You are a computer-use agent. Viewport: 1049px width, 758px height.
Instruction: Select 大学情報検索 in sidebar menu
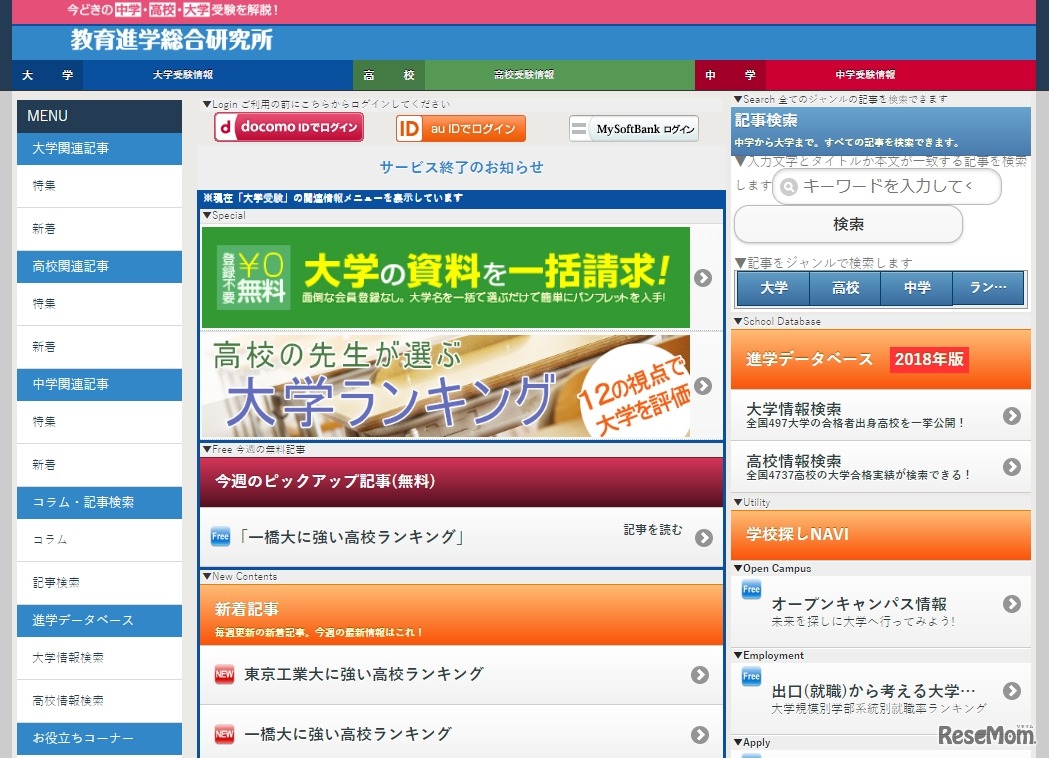click(99, 658)
